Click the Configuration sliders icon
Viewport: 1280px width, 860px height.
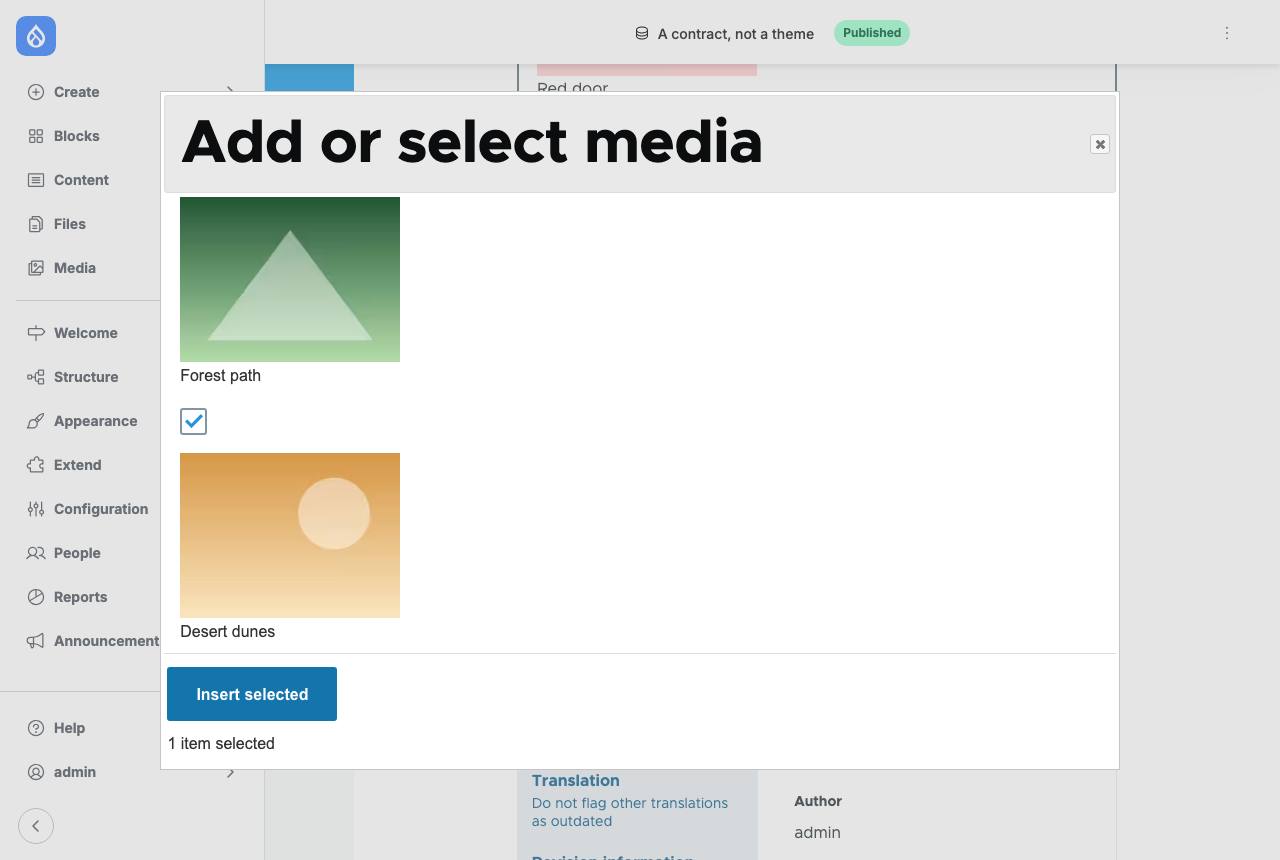point(36,509)
